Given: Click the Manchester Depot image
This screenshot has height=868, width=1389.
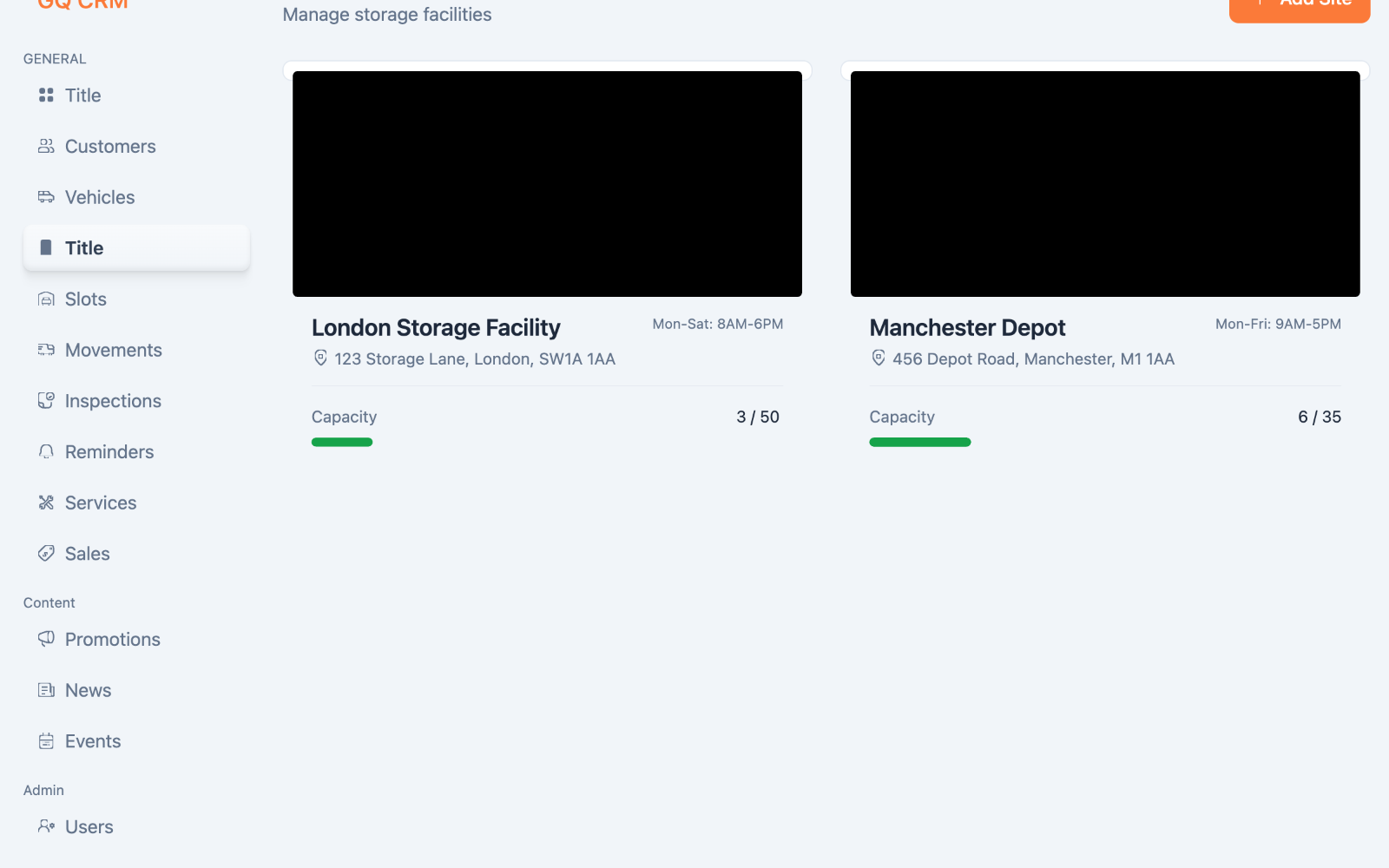Looking at the screenshot, I should tap(1105, 184).
